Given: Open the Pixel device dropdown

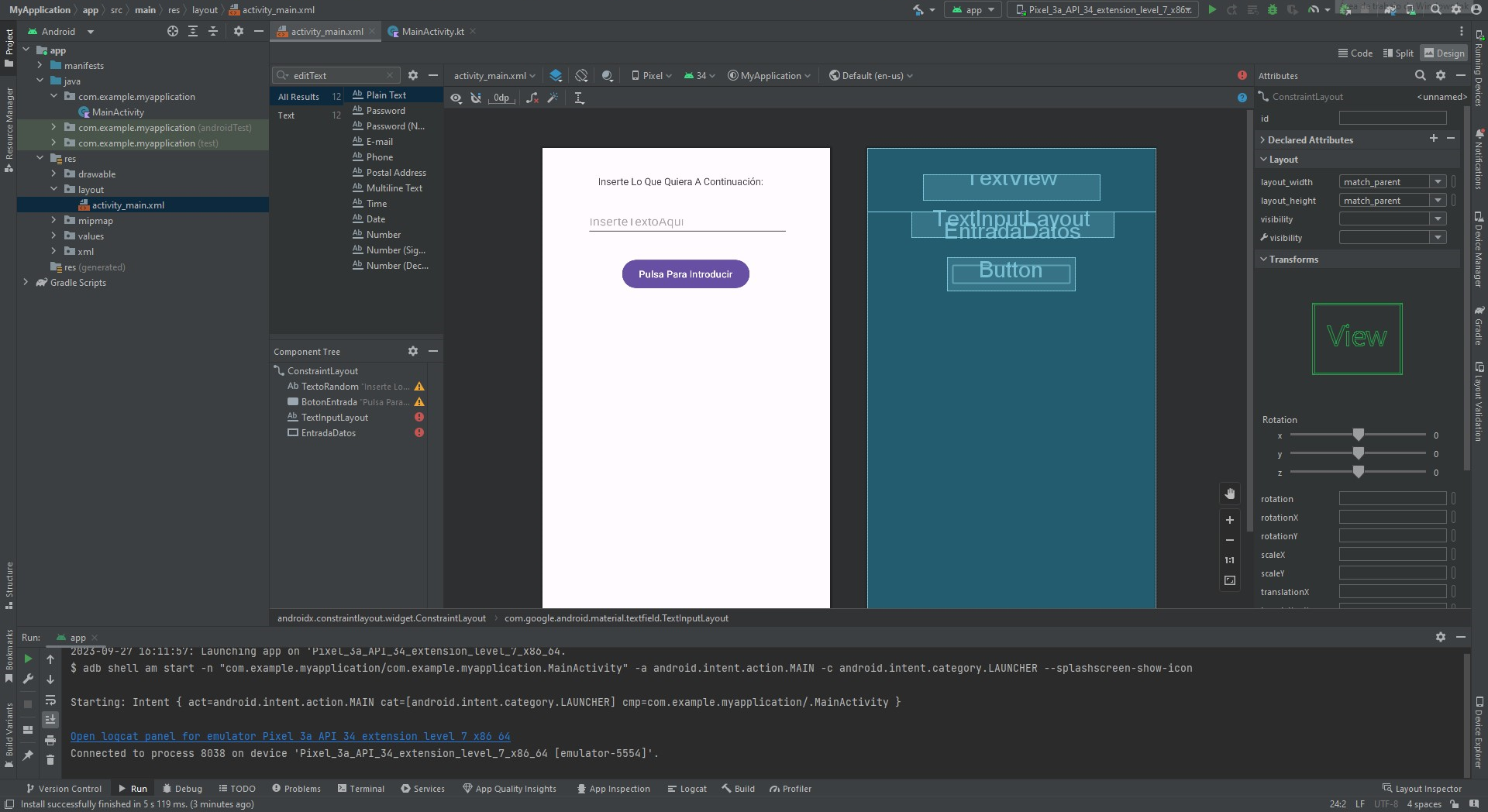Looking at the screenshot, I should 652,76.
